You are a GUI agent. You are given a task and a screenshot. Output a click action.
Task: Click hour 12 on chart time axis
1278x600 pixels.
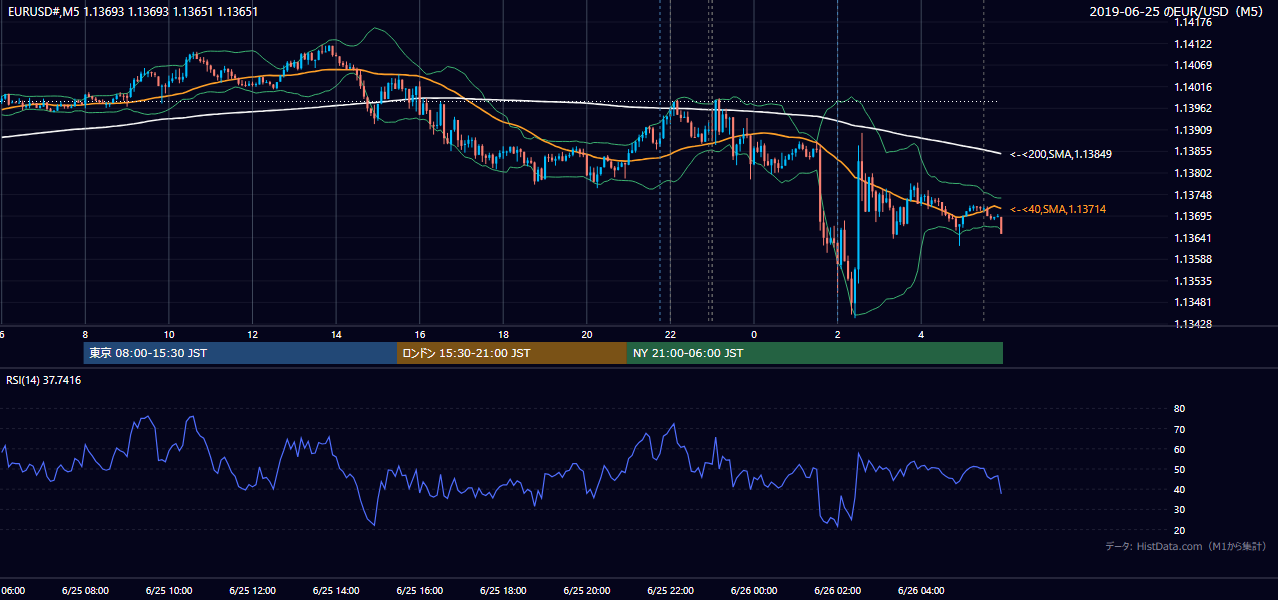(252, 334)
